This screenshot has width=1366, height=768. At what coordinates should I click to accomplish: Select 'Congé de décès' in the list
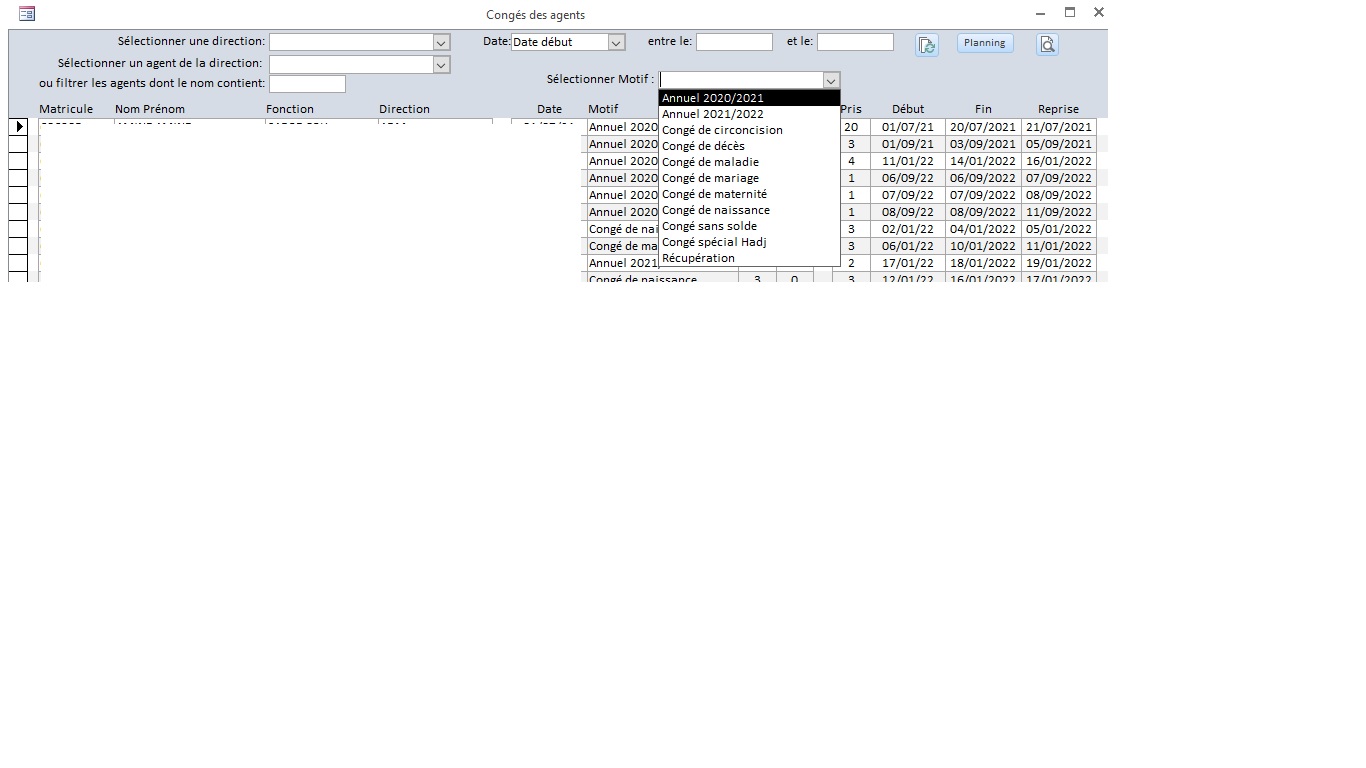[x=749, y=146]
